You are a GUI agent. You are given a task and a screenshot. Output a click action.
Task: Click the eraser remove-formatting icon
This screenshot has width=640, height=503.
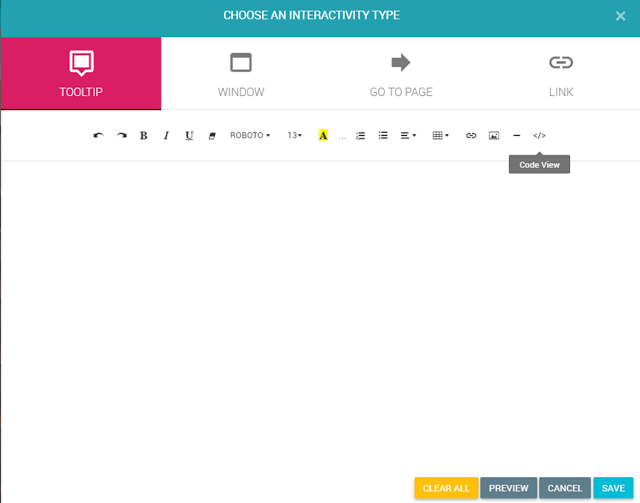pos(212,135)
